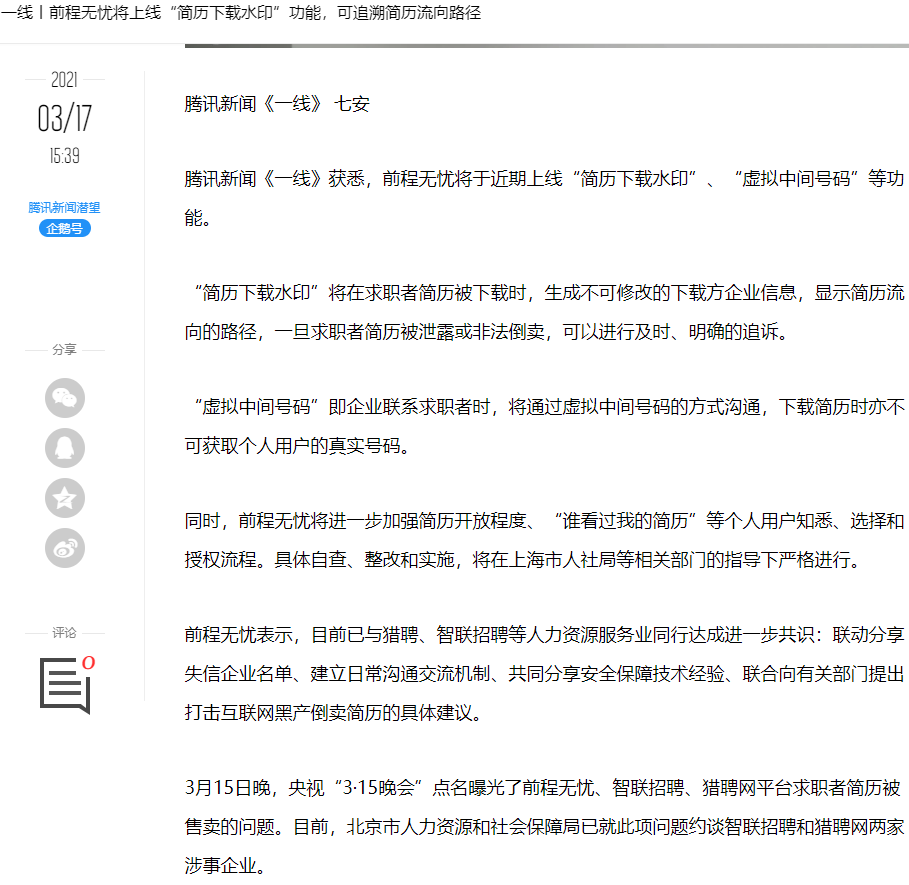Click paragraph starting 同时，前程无忧将进一步

click(544, 540)
